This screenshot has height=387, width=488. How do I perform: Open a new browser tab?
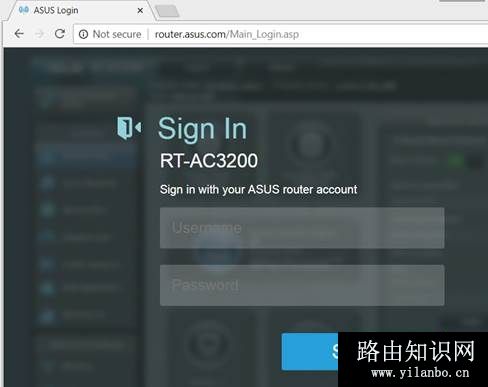[167, 11]
